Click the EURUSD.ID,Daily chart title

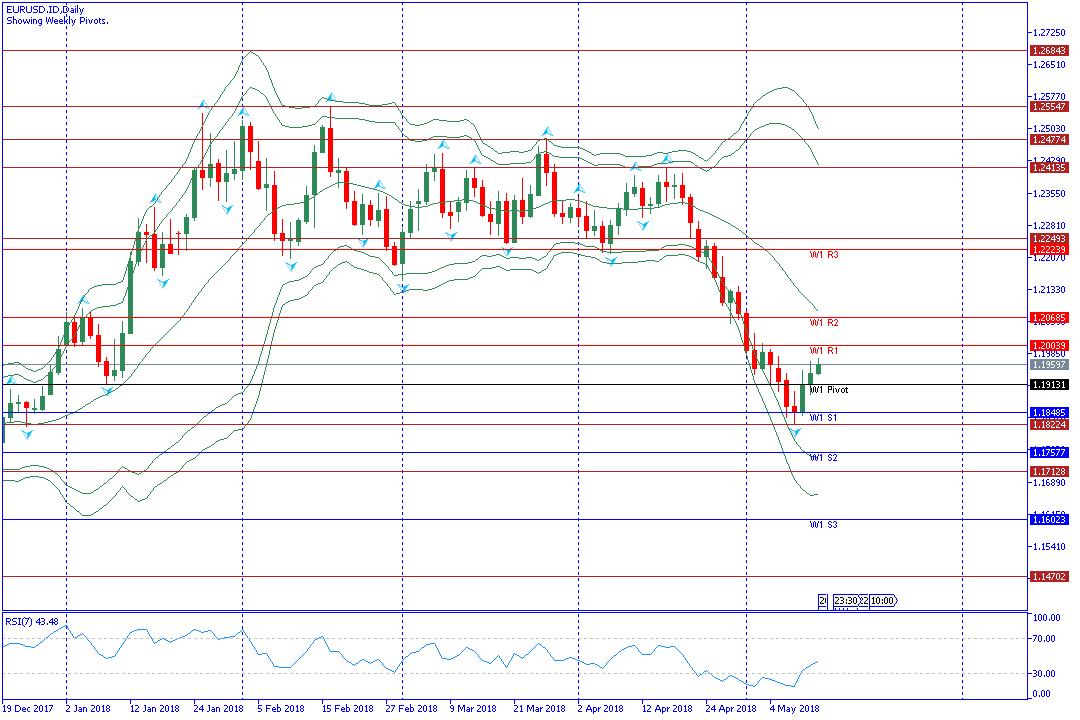click(45, 10)
